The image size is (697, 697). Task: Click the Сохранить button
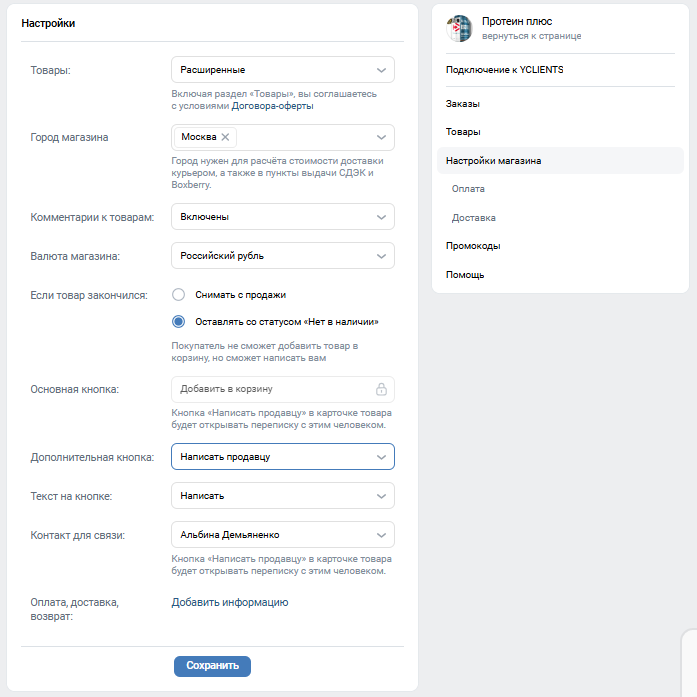click(212, 666)
